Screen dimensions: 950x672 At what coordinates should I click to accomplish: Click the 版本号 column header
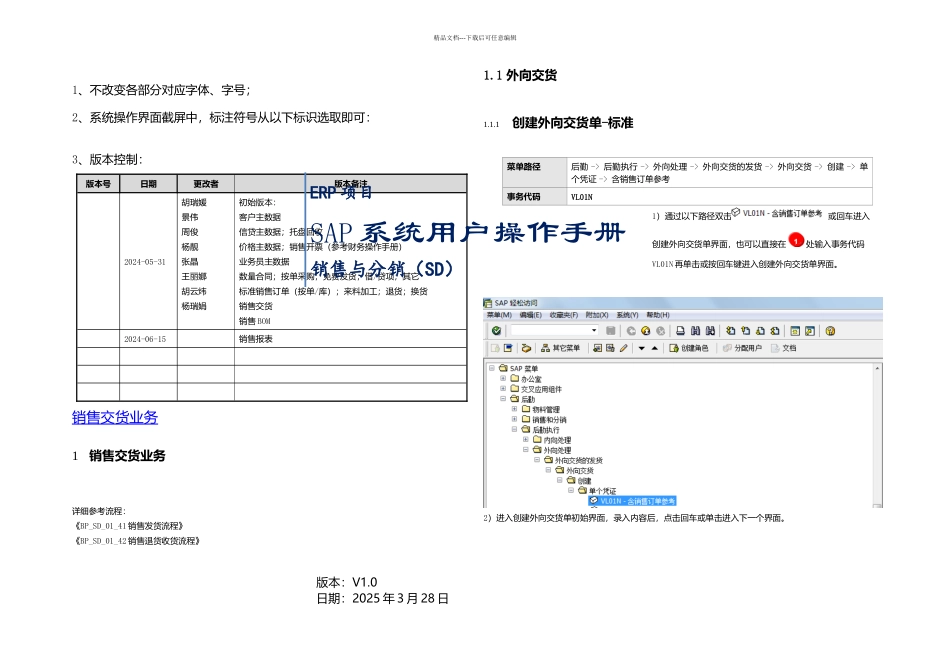tap(98, 184)
